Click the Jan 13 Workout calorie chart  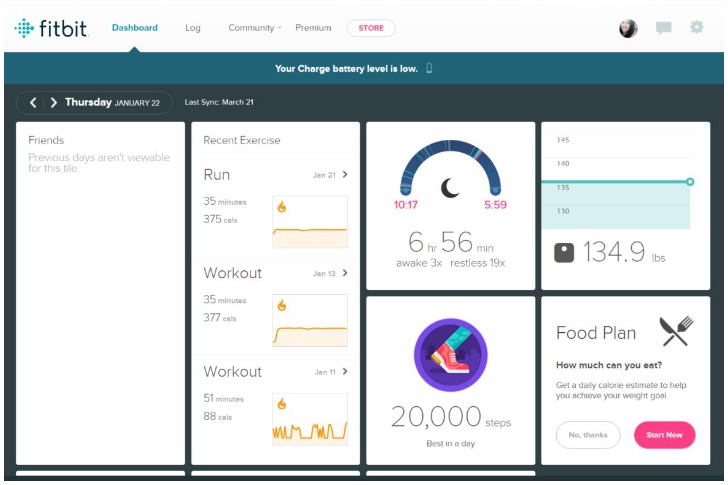[x=310, y=320]
